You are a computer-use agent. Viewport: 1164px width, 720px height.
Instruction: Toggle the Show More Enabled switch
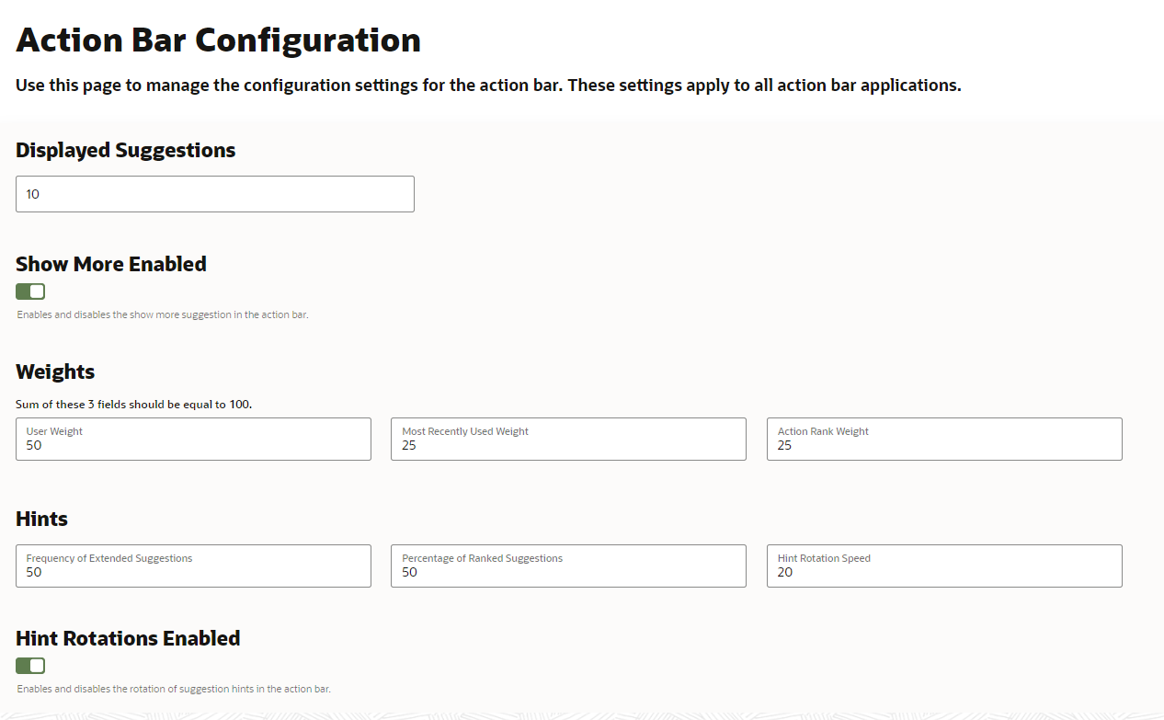pyautogui.click(x=30, y=291)
